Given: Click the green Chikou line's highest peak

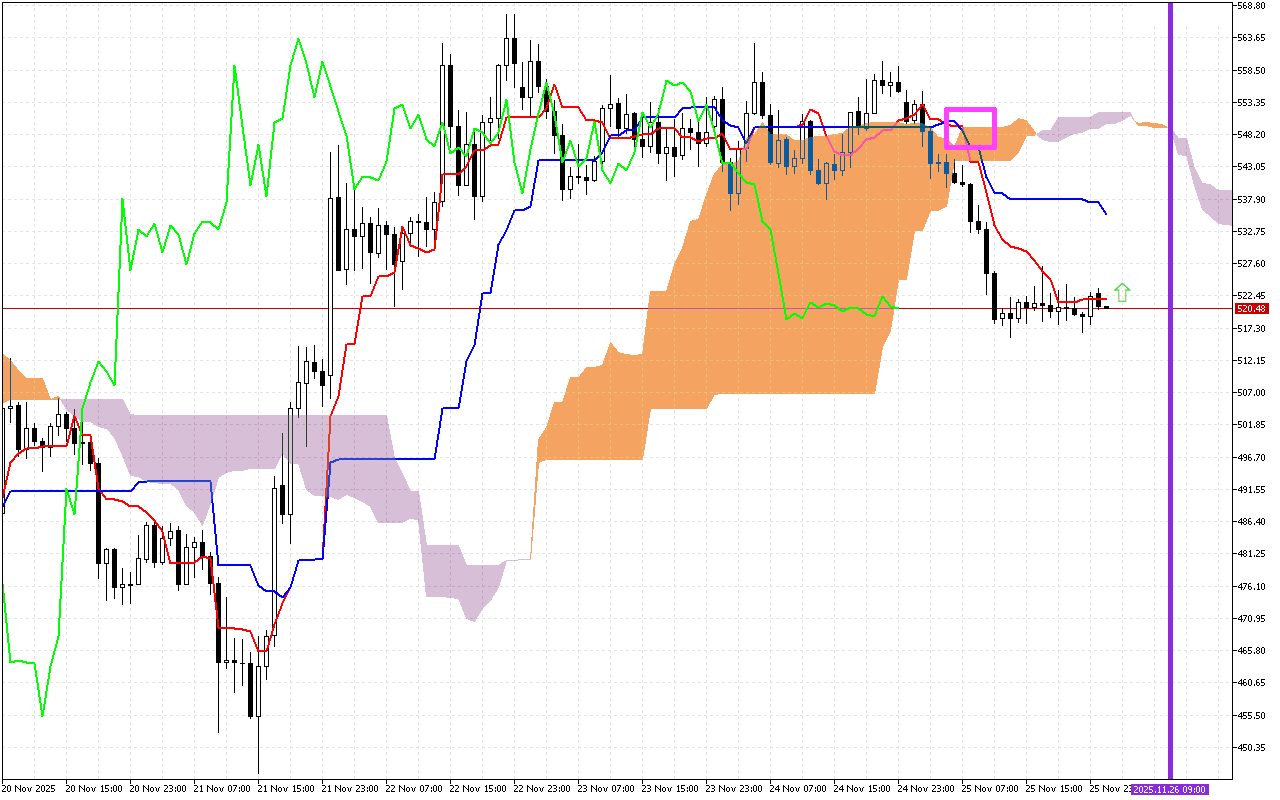Looking at the screenshot, I should [x=297, y=40].
